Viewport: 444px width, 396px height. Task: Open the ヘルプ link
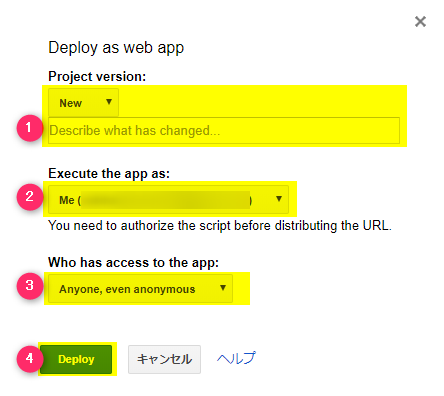point(236,358)
